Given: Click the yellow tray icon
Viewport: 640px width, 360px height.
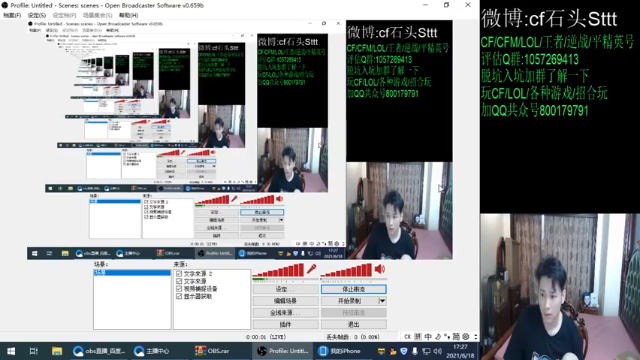Looking at the screenshot, I should pyautogui.click(x=381, y=351).
